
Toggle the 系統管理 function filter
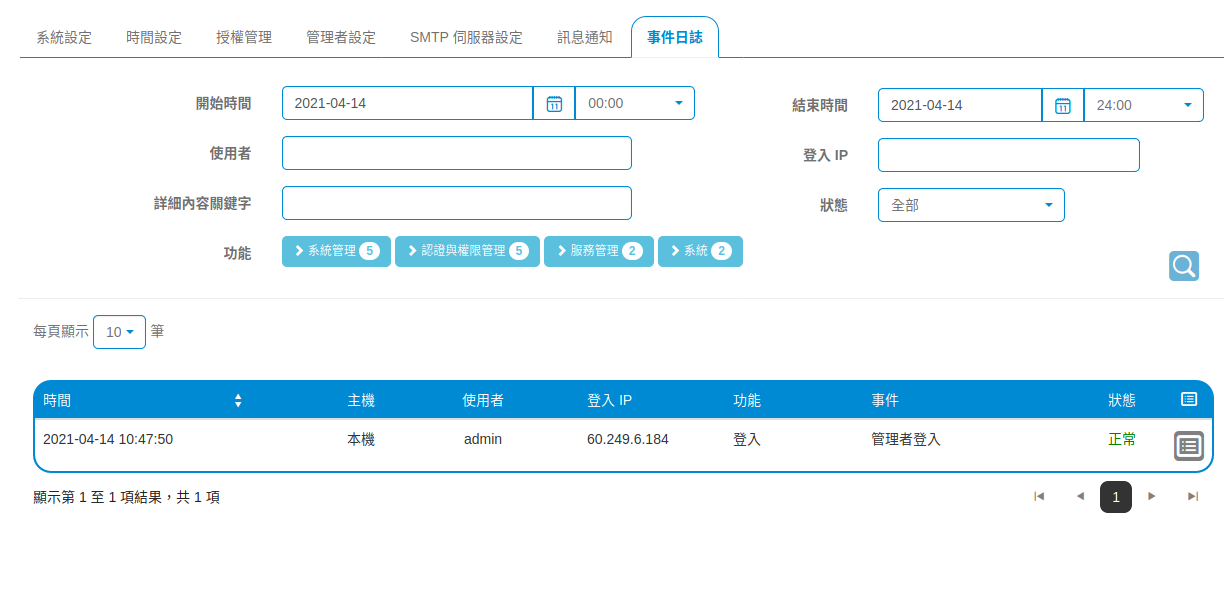[x=337, y=252]
